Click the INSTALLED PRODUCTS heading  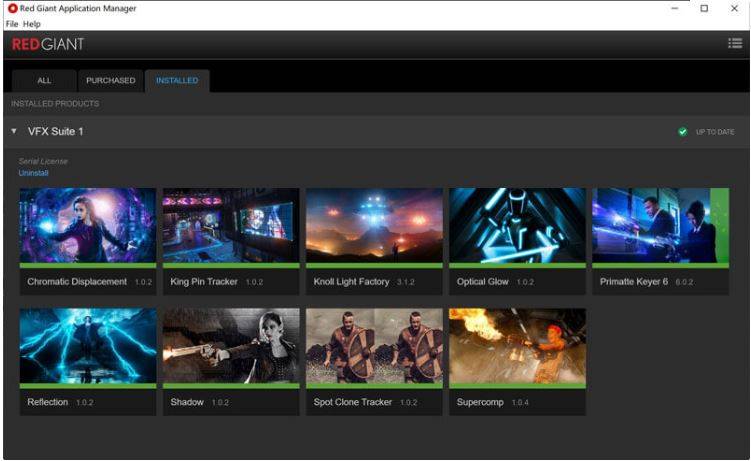click(x=55, y=103)
